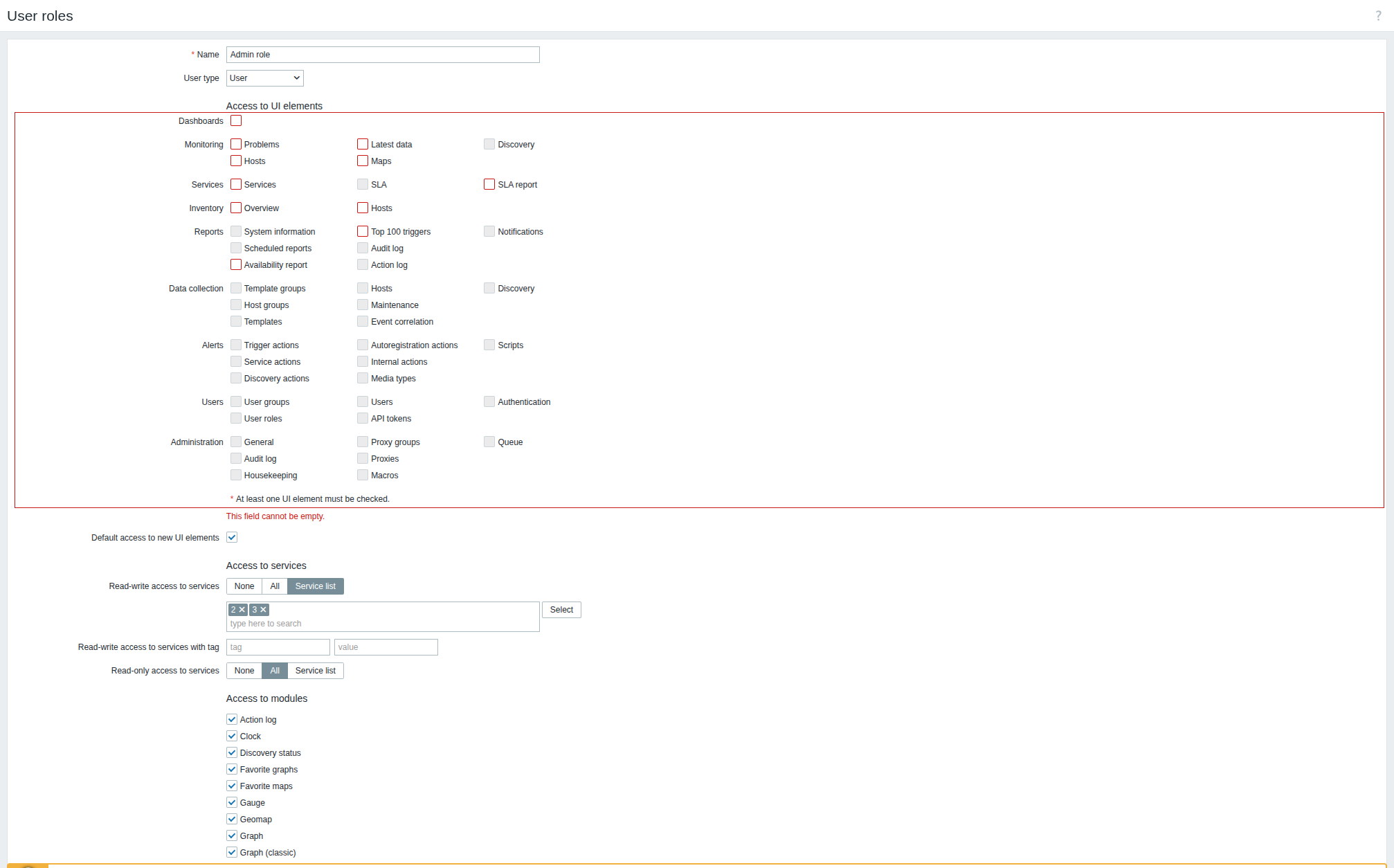Click the help question mark icon

1378,16
